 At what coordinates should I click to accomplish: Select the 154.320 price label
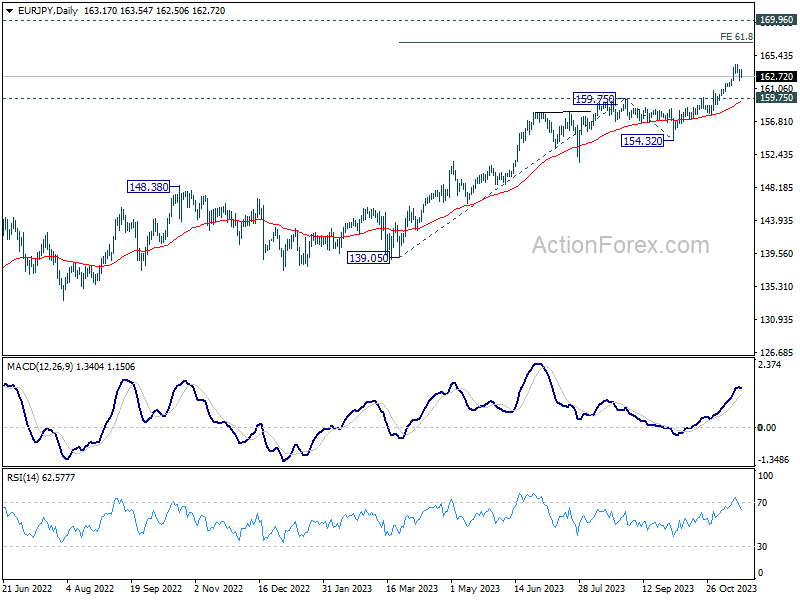pos(643,141)
